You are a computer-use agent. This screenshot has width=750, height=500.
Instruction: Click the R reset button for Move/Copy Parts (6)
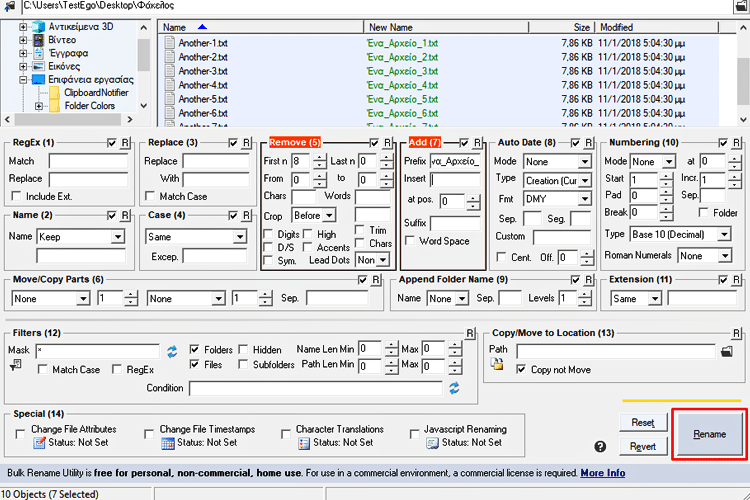pos(376,280)
